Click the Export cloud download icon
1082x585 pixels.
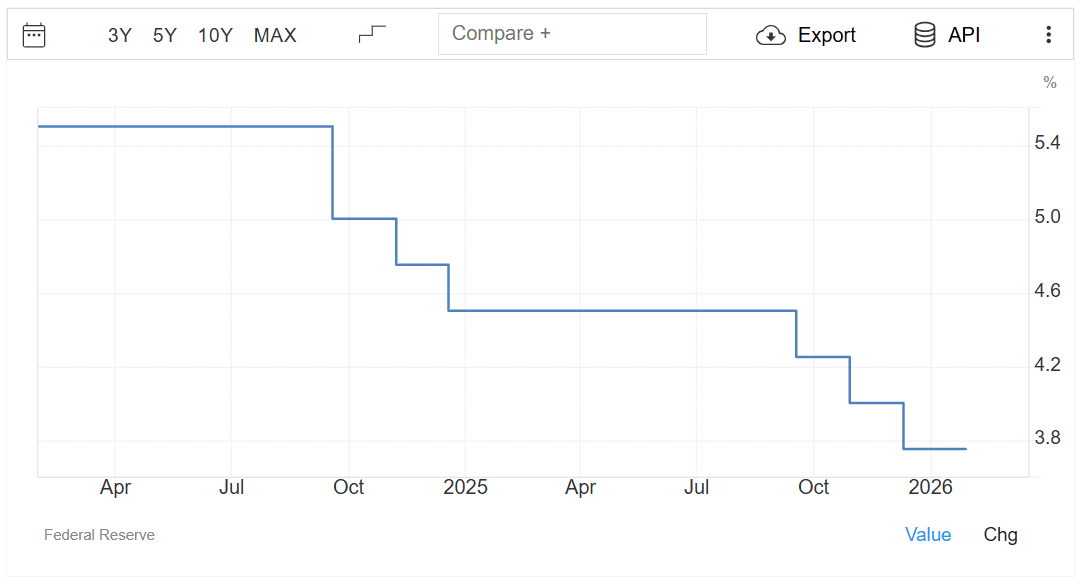click(770, 35)
